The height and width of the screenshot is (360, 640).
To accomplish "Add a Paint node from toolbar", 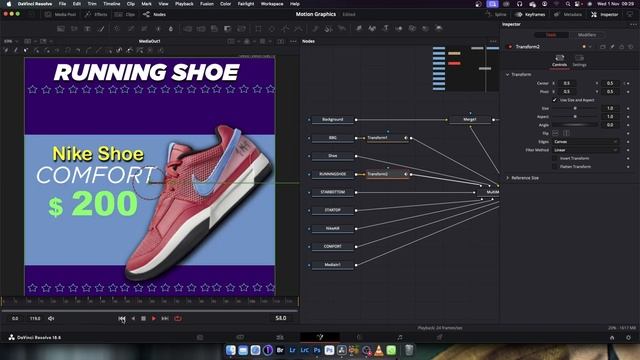I will tap(101, 29).
